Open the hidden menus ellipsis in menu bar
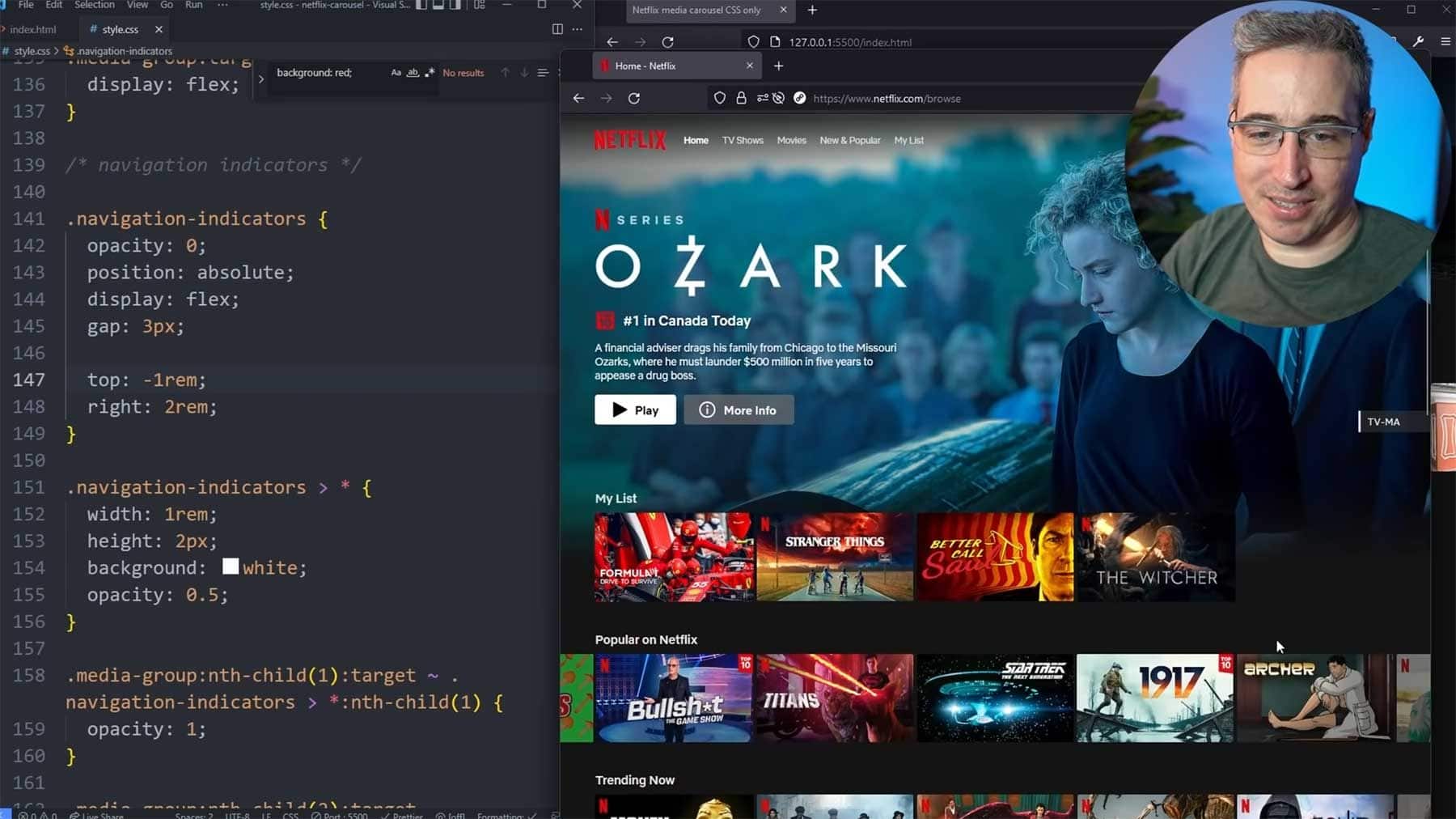Image resolution: width=1456 pixels, height=819 pixels. pyautogui.click(x=222, y=5)
